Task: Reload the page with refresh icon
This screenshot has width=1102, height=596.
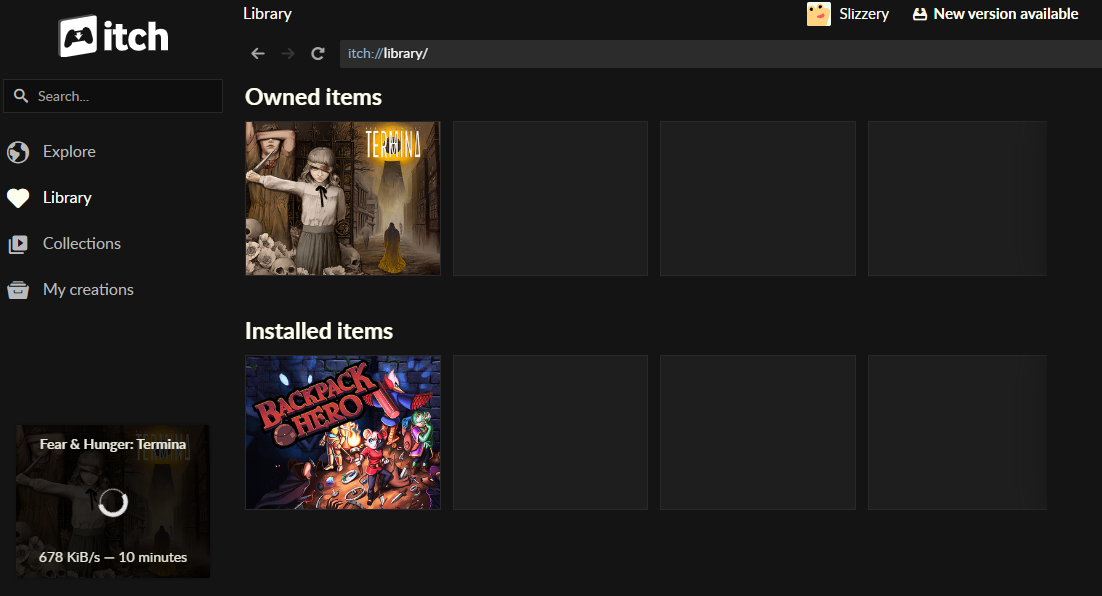Action: [318, 53]
